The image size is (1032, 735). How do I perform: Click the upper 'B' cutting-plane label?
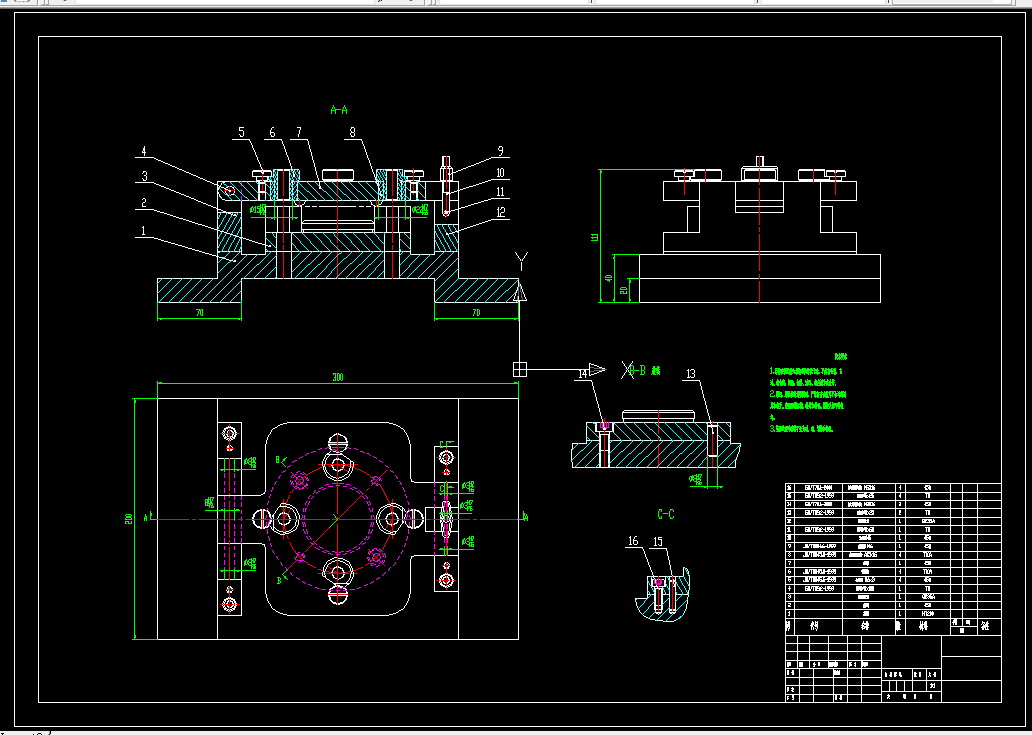pyautogui.click(x=278, y=459)
